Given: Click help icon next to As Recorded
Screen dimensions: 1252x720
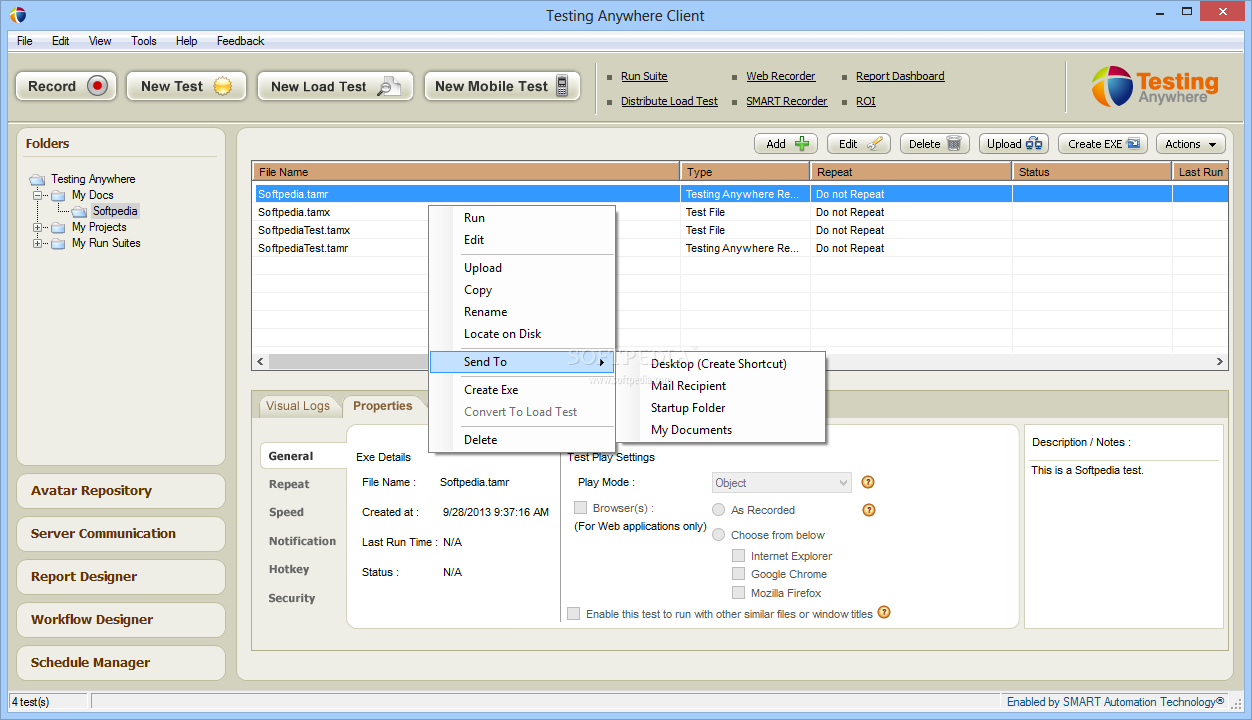Looking at the screenshot, I should (868, 509).
